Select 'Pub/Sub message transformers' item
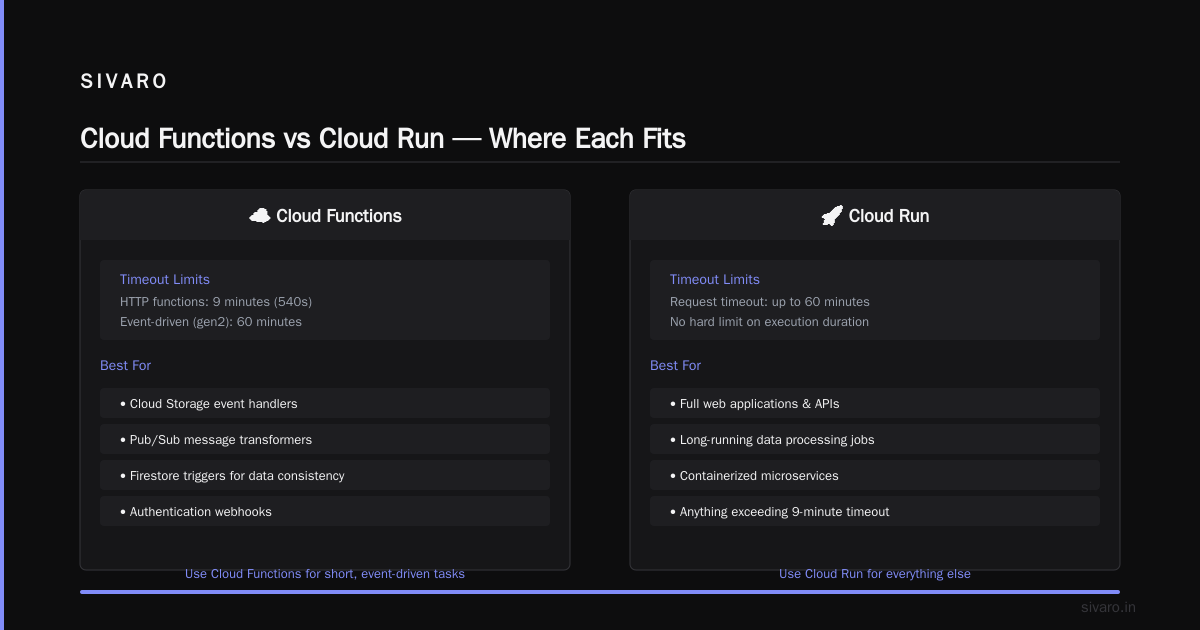The image size is (1200, 630). point(325,439)
